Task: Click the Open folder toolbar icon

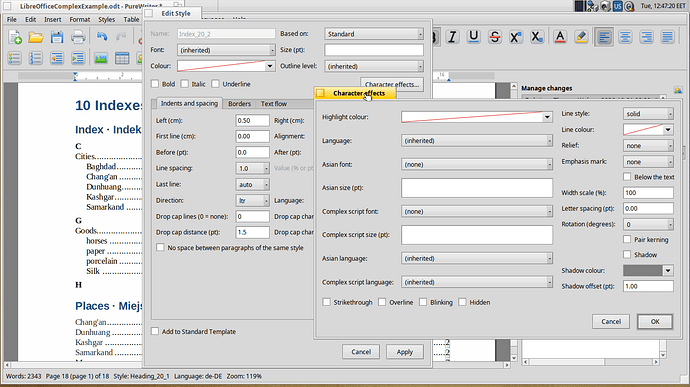Action: click(36, 37)
